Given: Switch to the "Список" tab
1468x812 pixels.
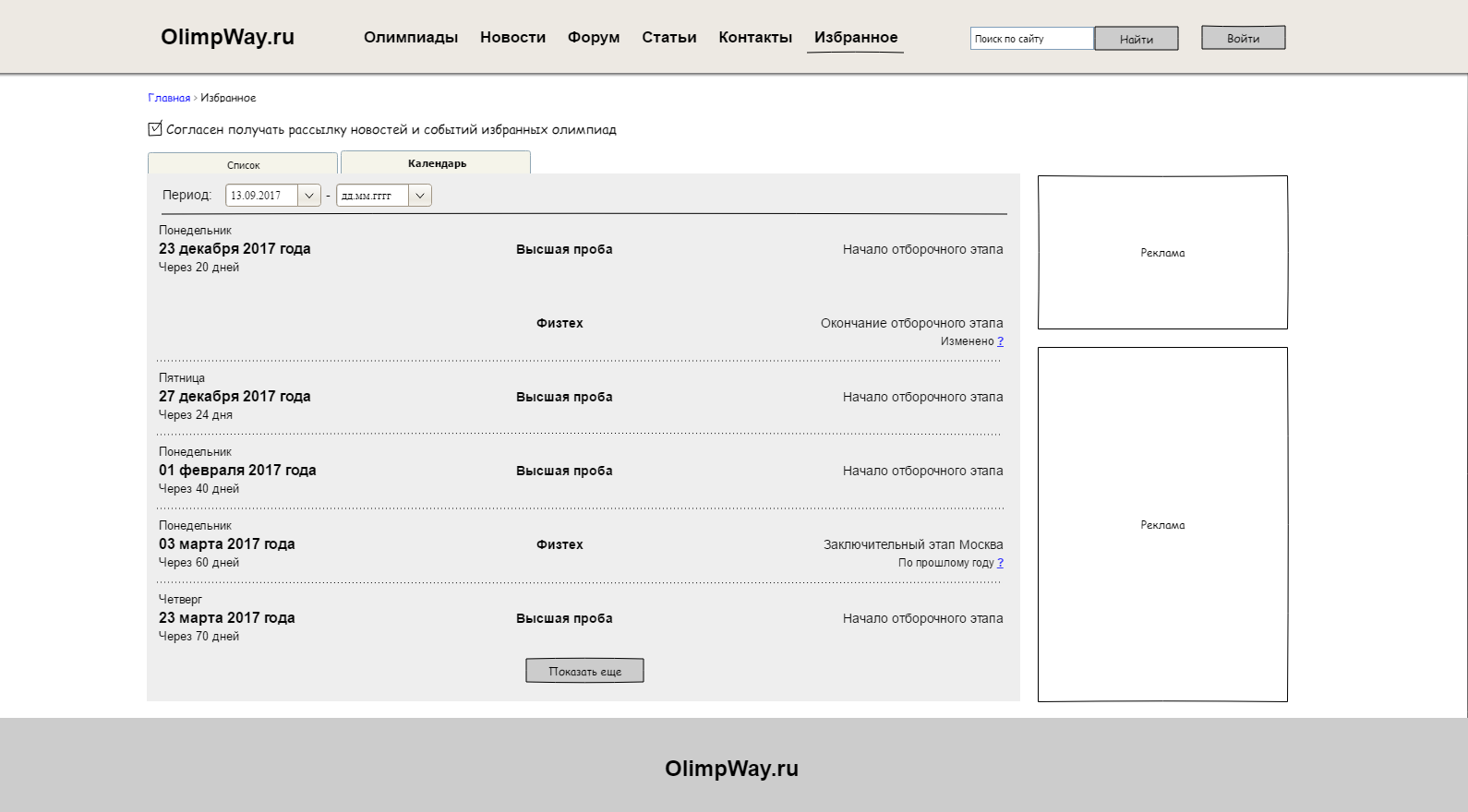Looking at the screenshot, I should (243, 164).
